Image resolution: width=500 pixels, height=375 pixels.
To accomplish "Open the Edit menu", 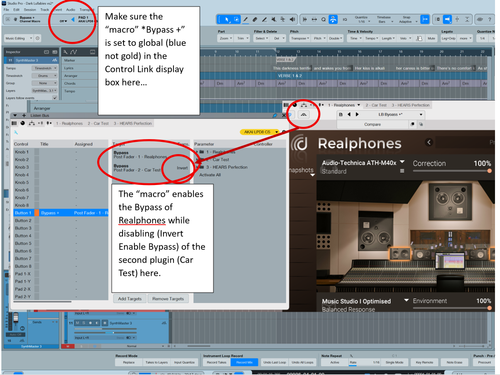I will (x=16, y=10).
